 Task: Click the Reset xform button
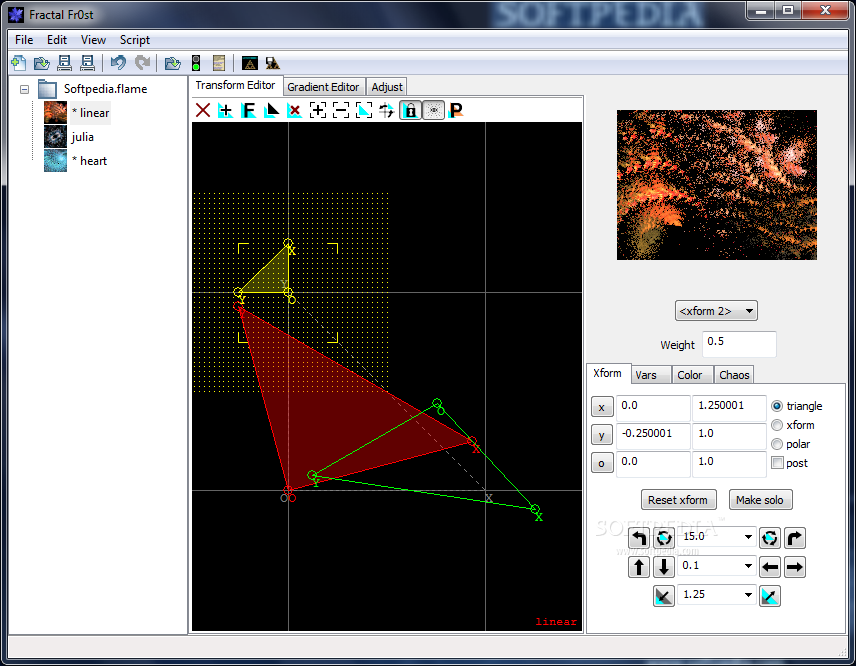point(677,500)
